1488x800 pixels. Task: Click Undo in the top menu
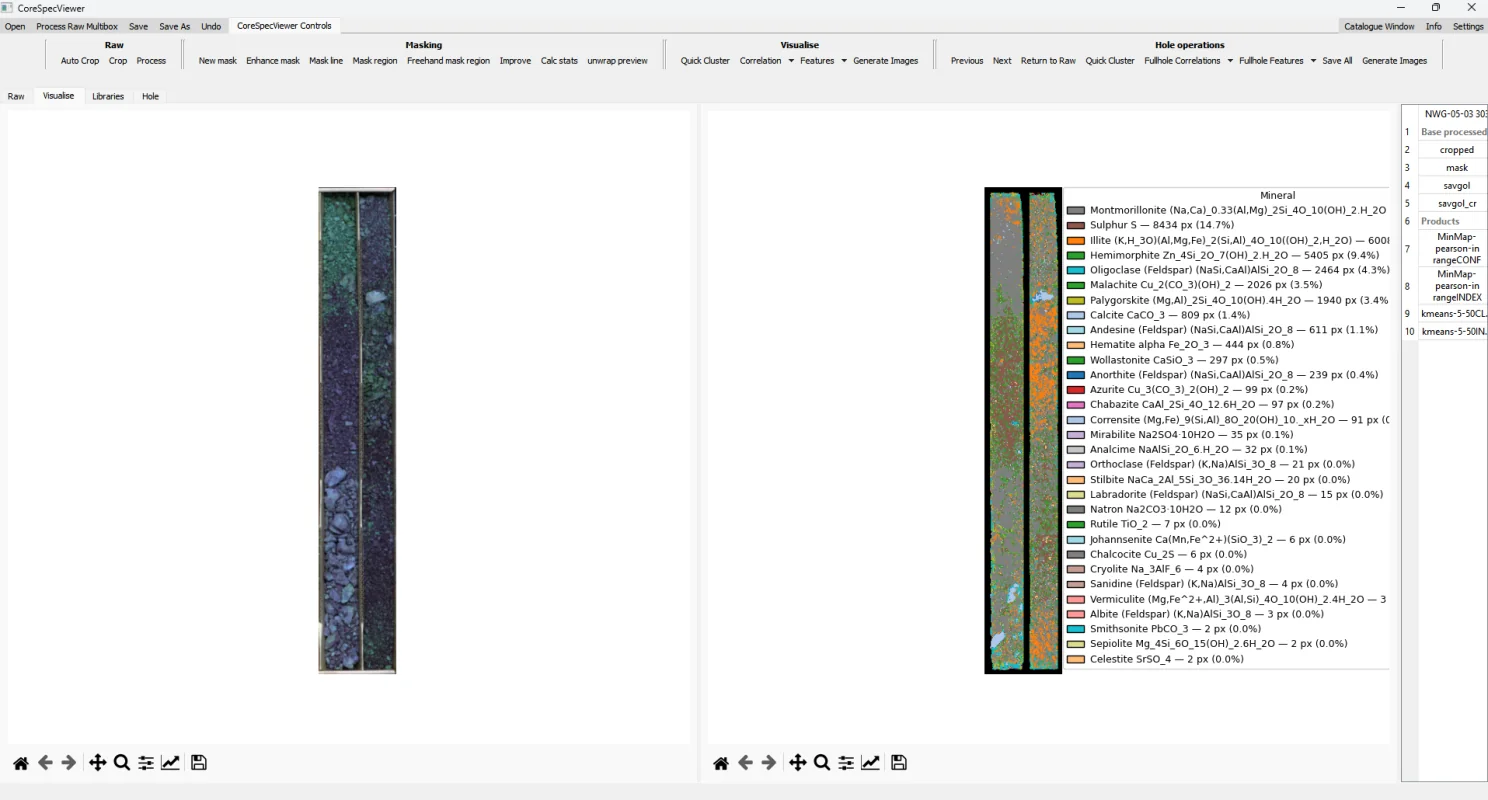[x=211, y=27]
